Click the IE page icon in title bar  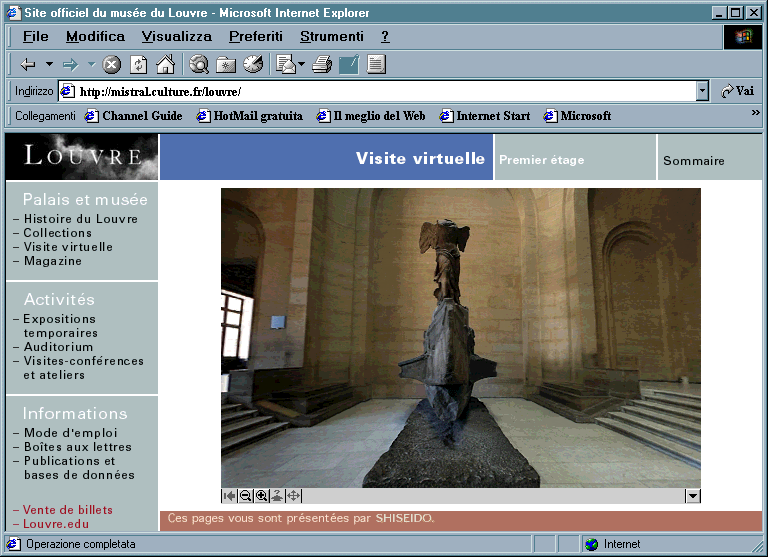point(14,13)
